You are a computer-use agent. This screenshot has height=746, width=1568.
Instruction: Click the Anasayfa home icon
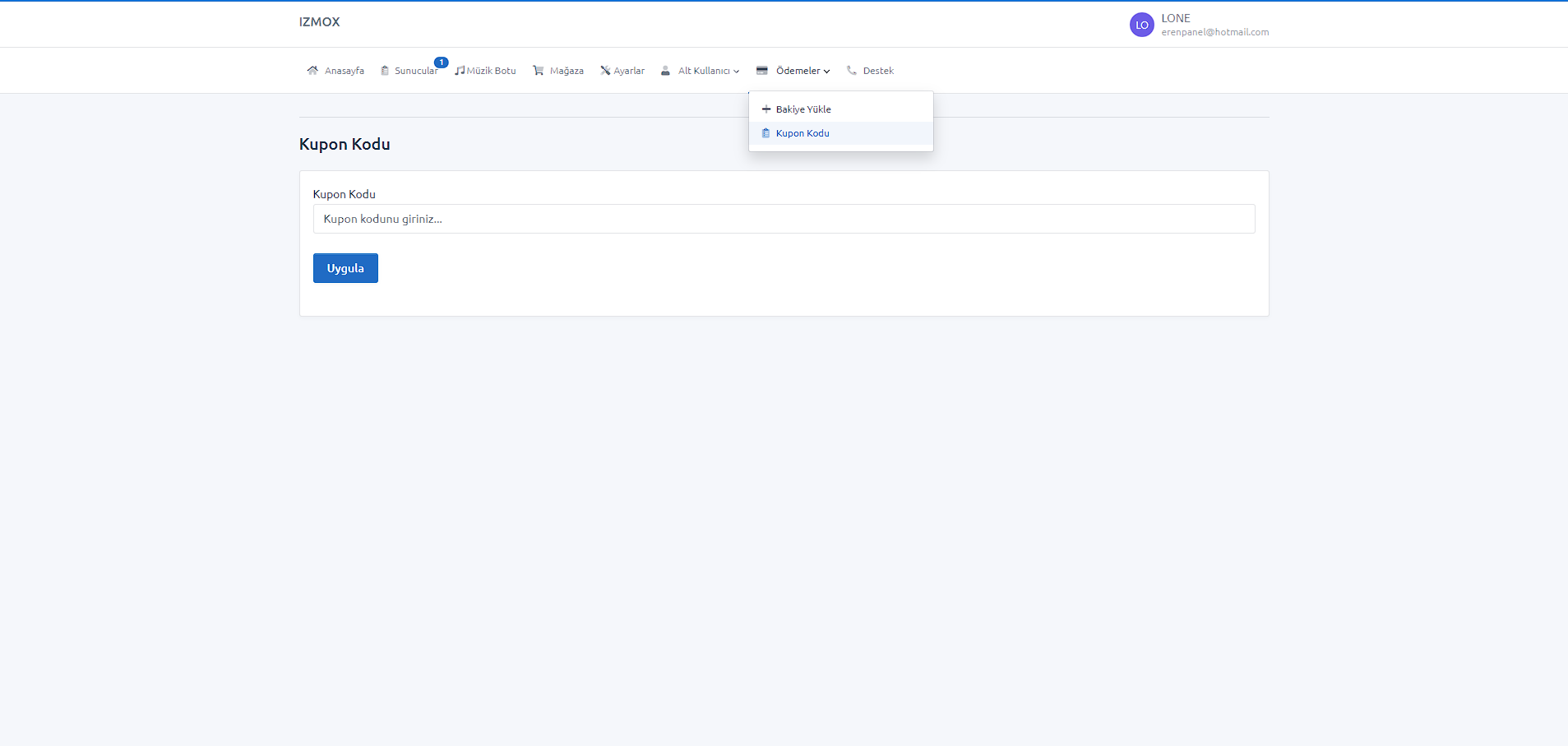(x=312, y=71)
